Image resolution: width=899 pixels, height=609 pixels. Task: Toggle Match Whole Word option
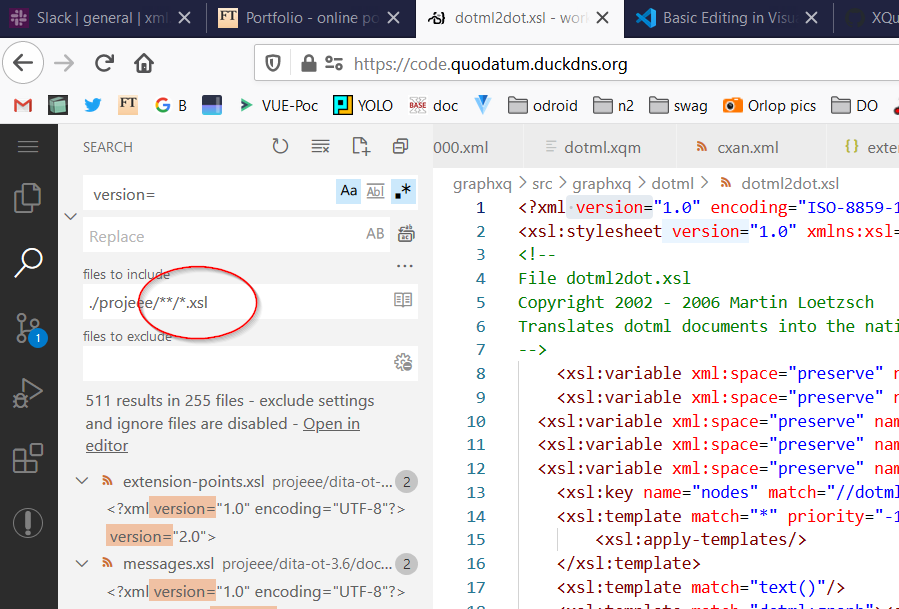[x=375, y=191]
